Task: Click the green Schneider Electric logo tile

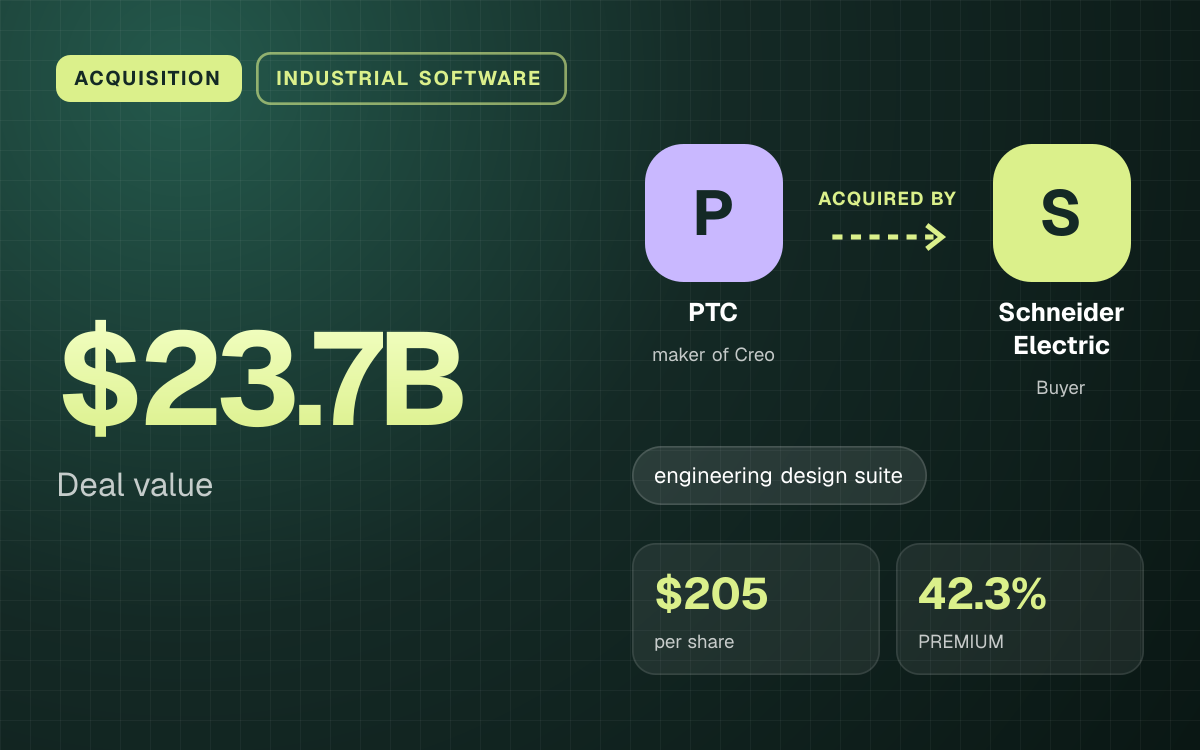Action: pos(1061,213)
